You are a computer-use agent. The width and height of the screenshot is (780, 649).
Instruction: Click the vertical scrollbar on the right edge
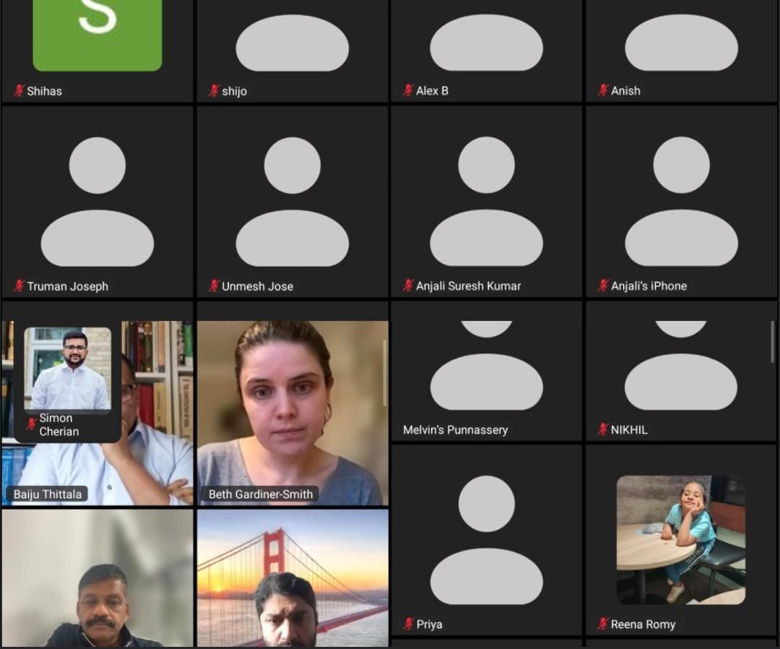pos(772,342)
